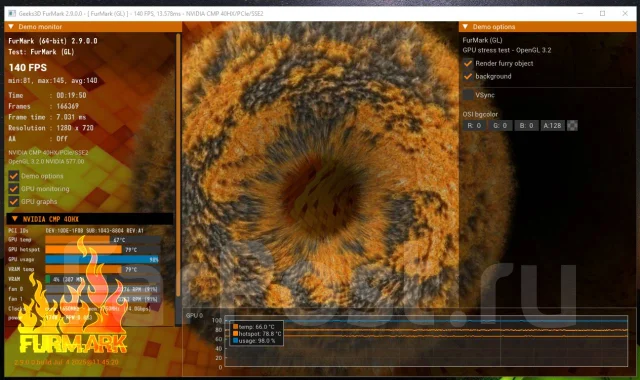640x380 pixels.
Task: Click the fan 1 RPM bar
Action: pyautogui.click(x=102, y=299)
